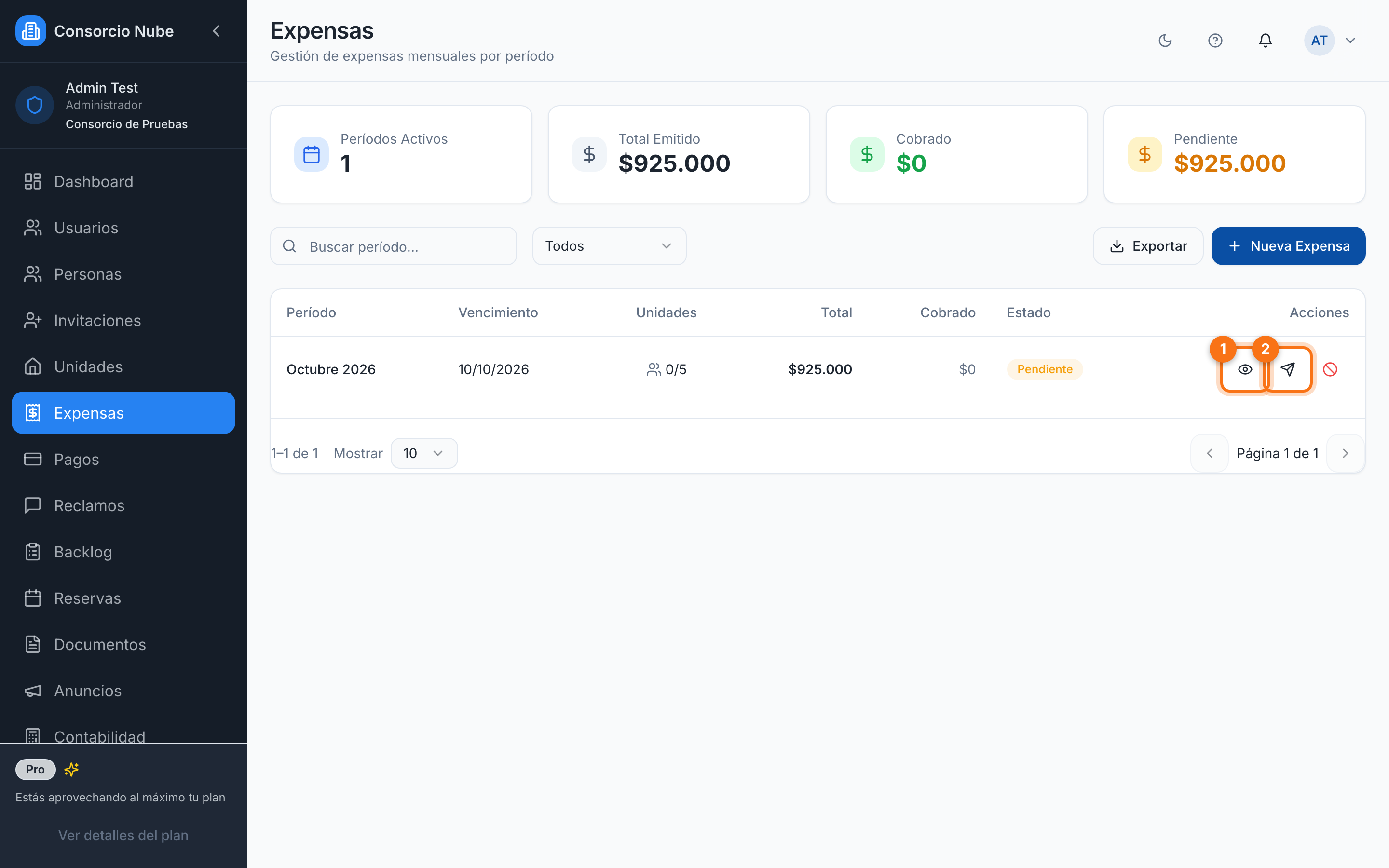Open Ver detalles del plan link
Viewport: 1389px width, 868px height.
click(x=123, y=835)
